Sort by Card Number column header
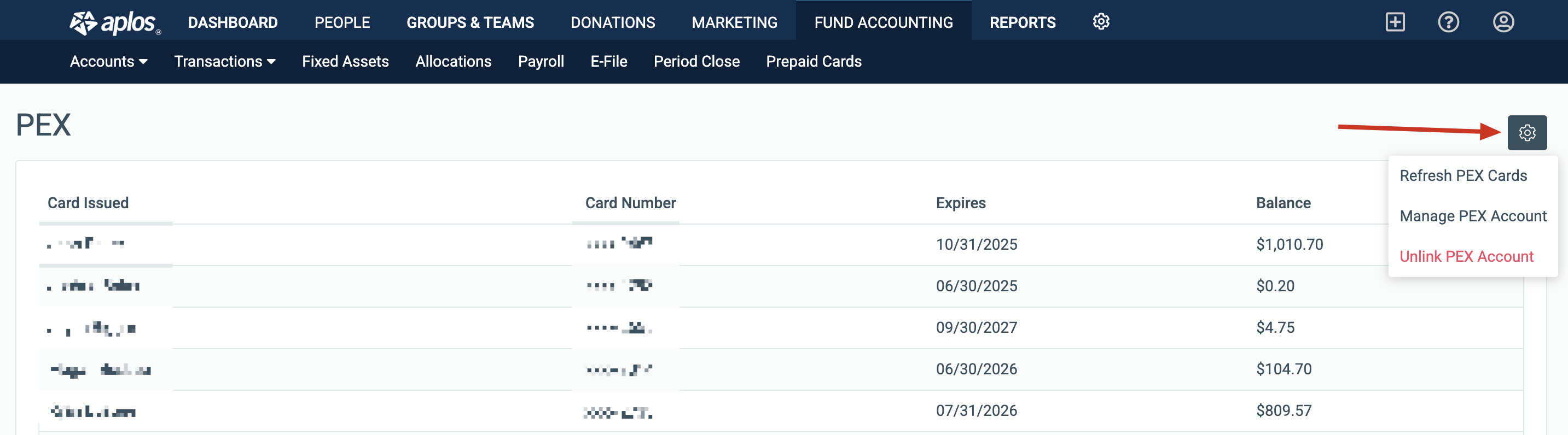Viewport: 1568px width, 435px height. (x=630, y=203)
